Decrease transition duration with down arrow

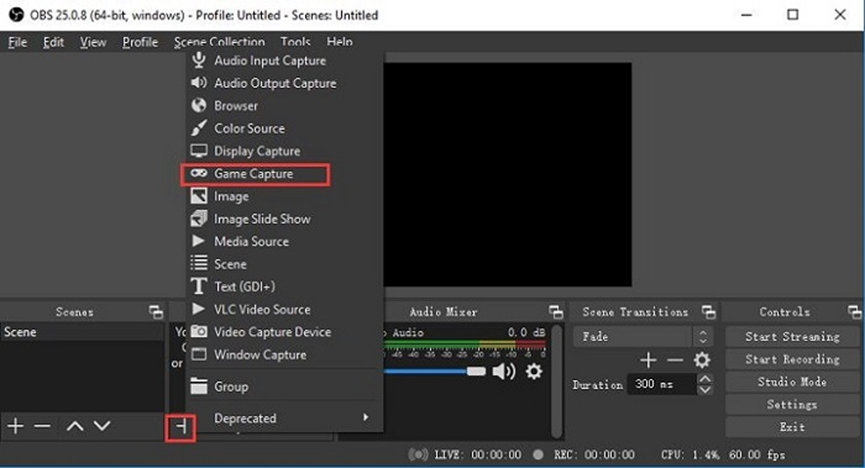pos(705,390)
